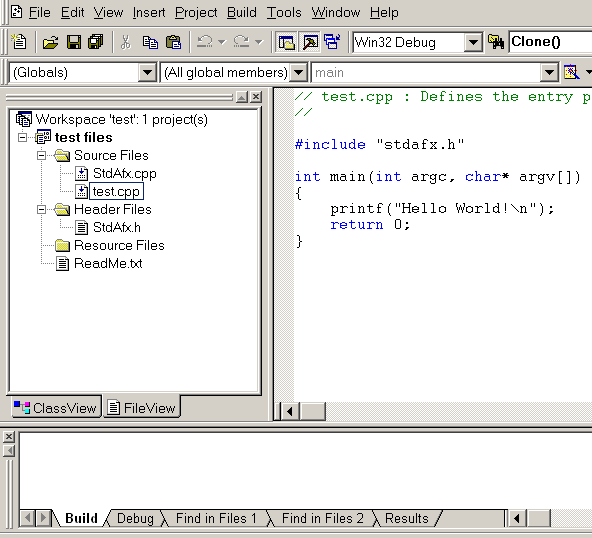Collapse the Header Files folder
This screenshot has width=592, height=538.
coord(42,210)
